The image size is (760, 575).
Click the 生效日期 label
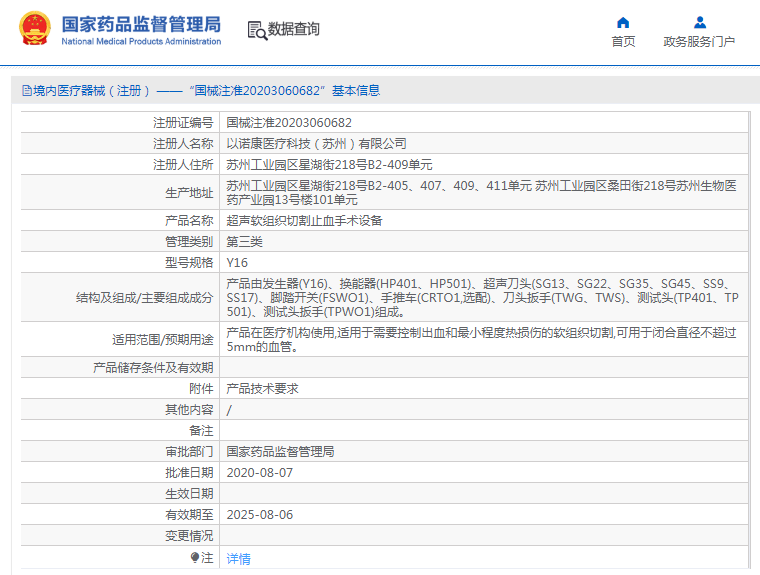tap(189, 494)
